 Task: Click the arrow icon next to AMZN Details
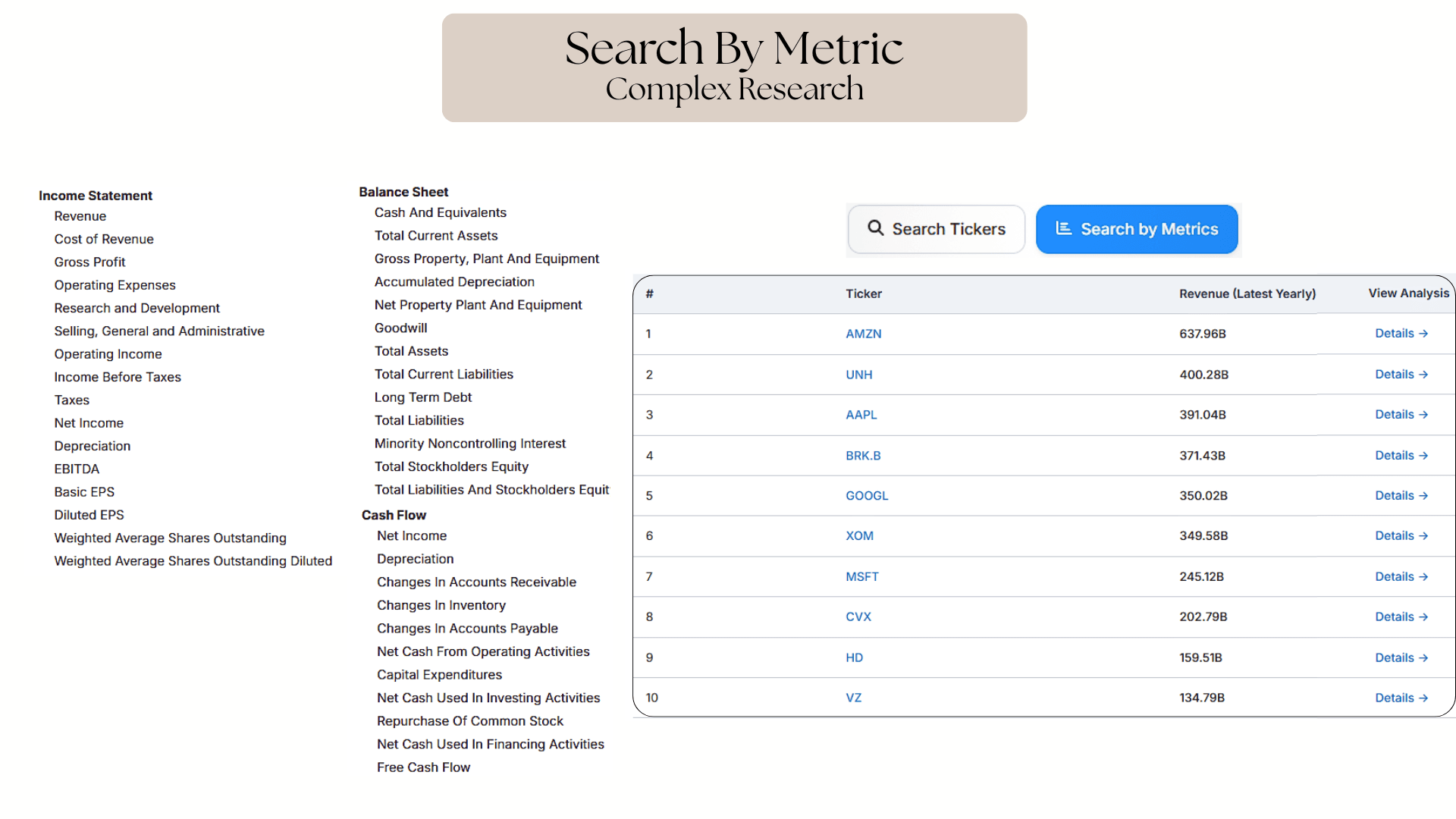[1424, 334]
